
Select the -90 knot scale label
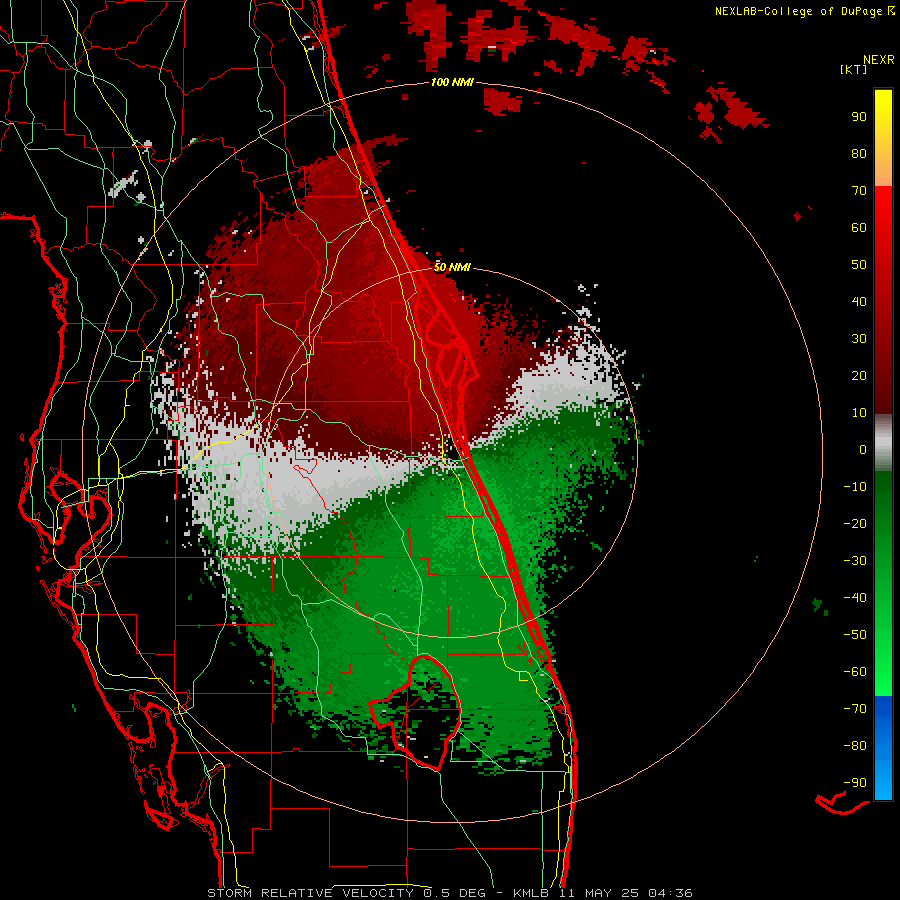coord(855,783)
